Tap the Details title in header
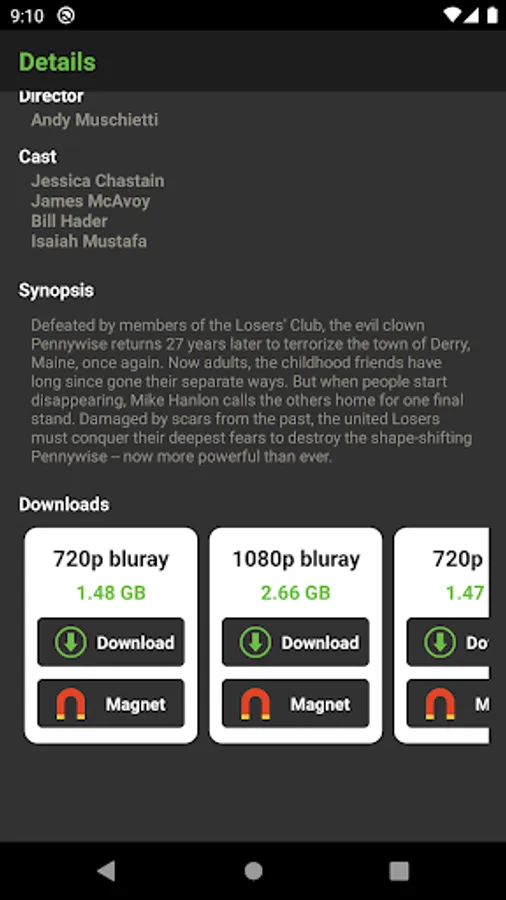The image size is (506, 900). pyautogui.click(x=57, y=62)
